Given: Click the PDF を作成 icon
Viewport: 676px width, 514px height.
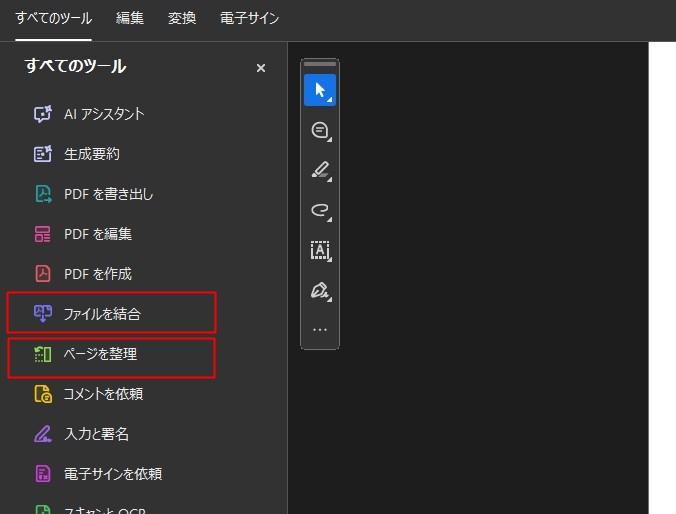Looking at the screenshot, I should coord(43,274).
